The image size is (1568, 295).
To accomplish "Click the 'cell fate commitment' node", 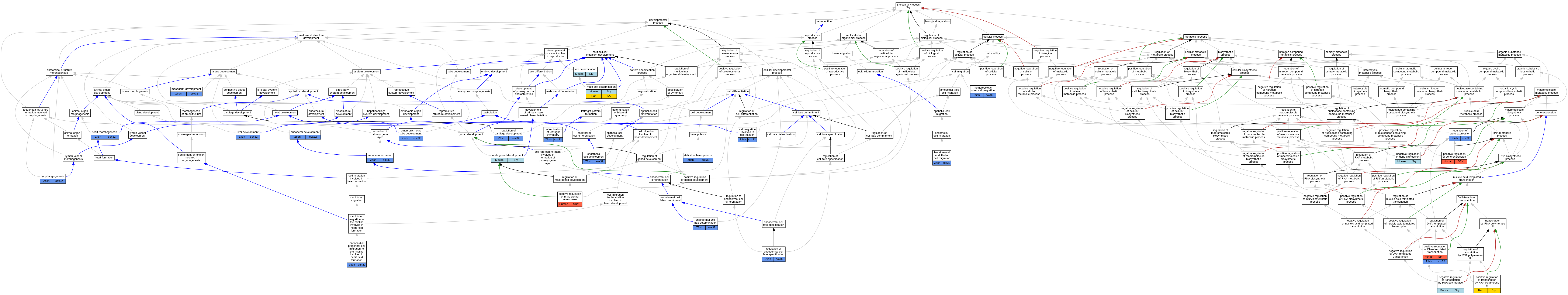I will pos(806,113).
